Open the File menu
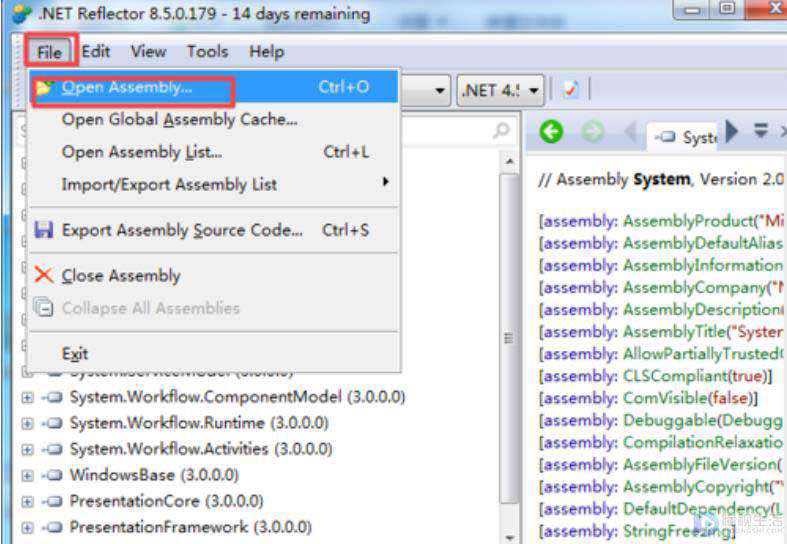This screenshot has height=544, width=787. point(50,52)
